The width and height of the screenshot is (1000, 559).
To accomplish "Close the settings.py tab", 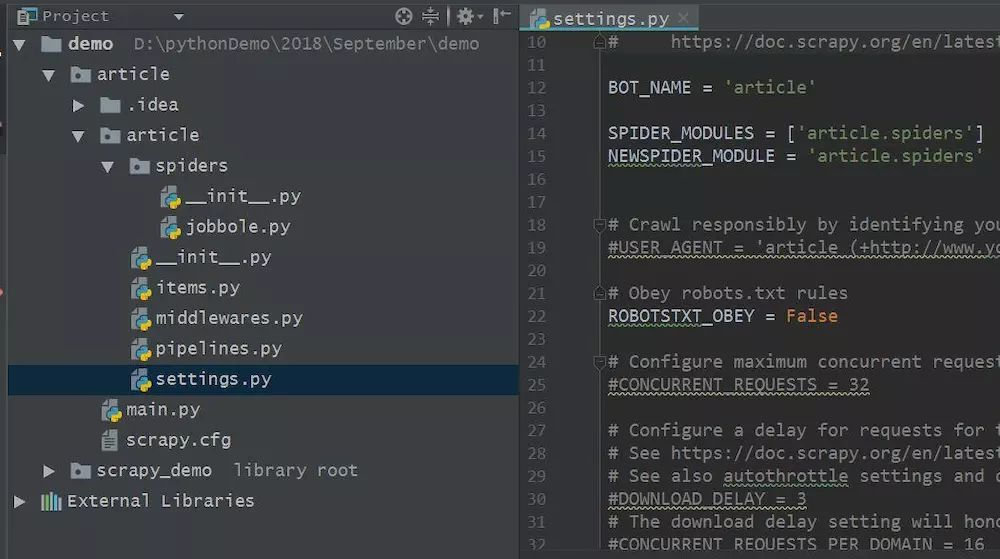I will click(683, 18).
